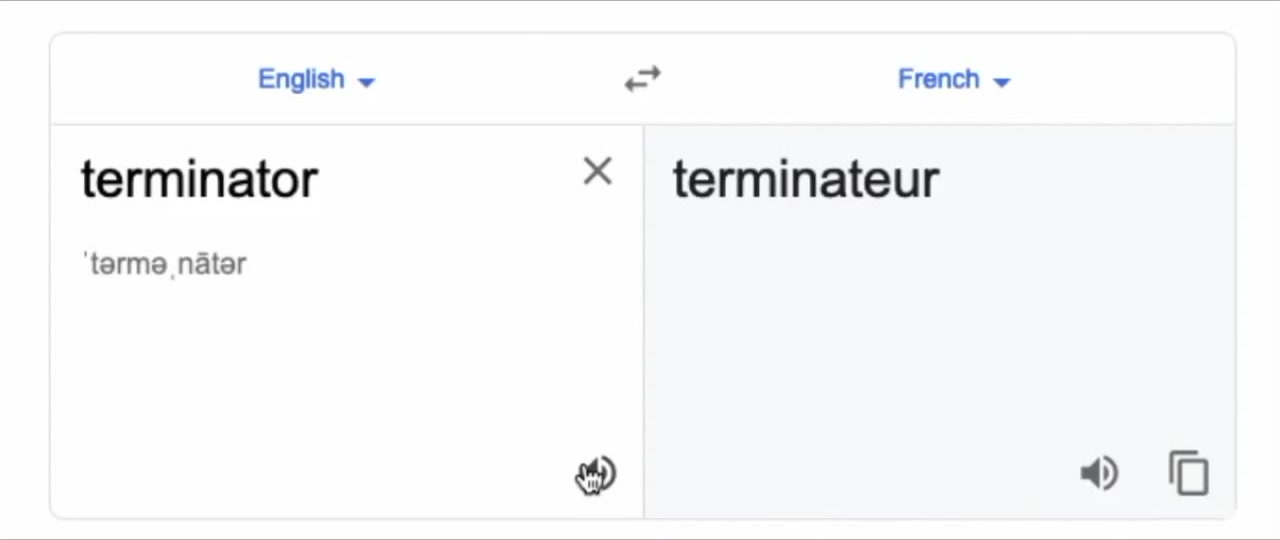Change the target language from French
Image resolution: width=1280 pixels, height=540 pixels.
[954, 79]
